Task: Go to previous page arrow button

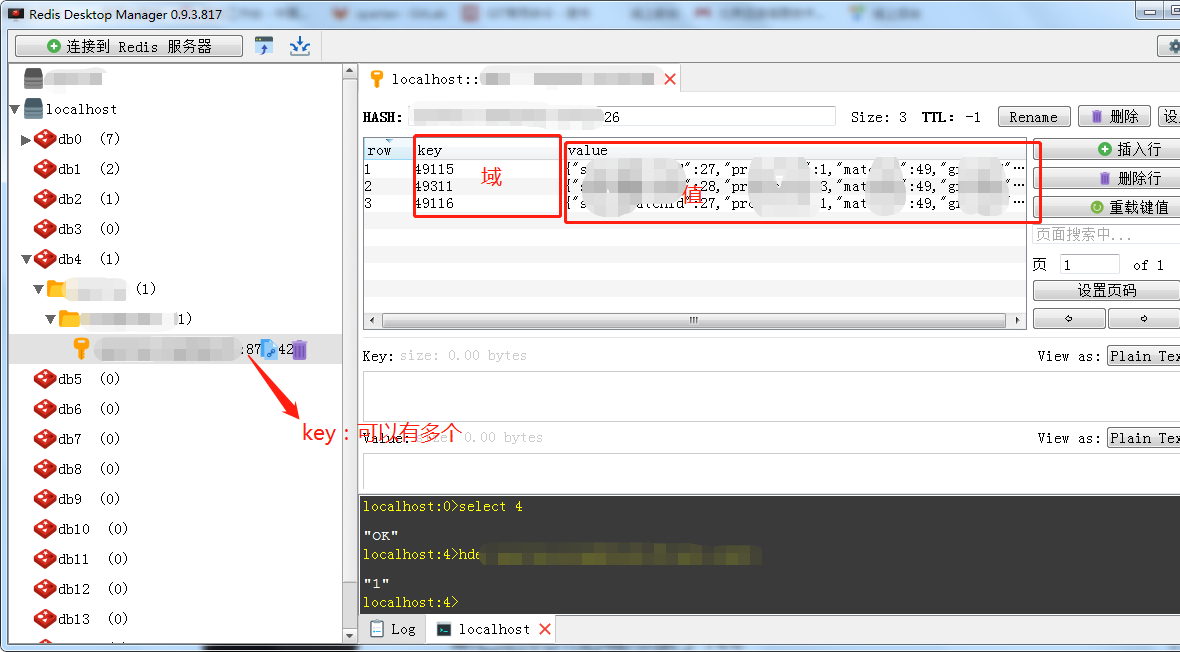Action: click(1069, 318)
